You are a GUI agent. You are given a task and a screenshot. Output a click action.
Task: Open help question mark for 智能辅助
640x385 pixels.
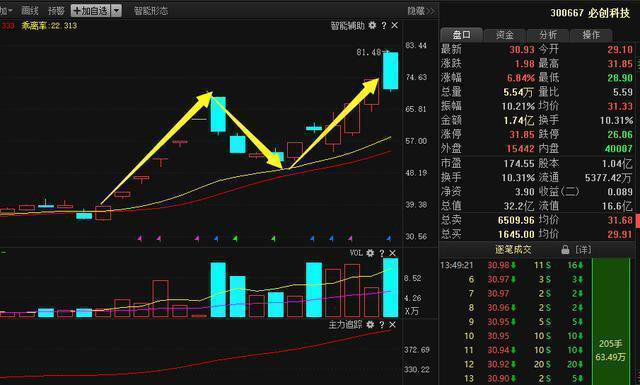pos(384,25)
